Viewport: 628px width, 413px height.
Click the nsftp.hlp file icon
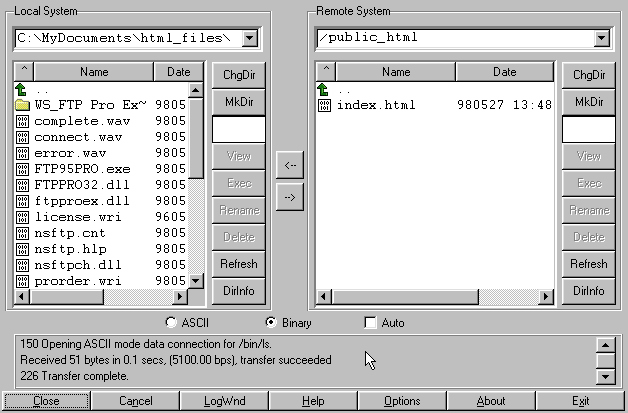tap(22, 249)
